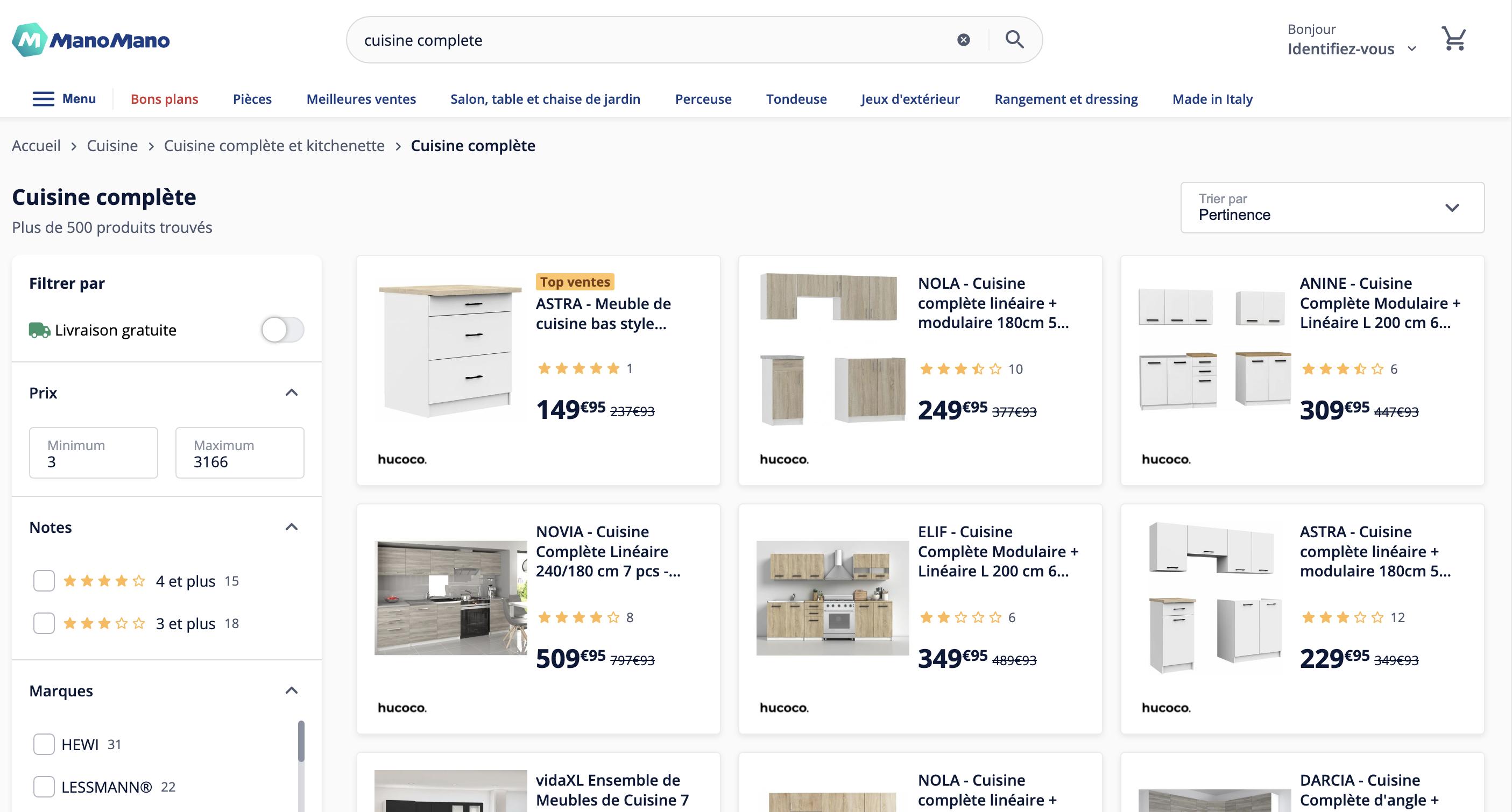
Task: Click the green delivery truck icon
Action: 39,330
